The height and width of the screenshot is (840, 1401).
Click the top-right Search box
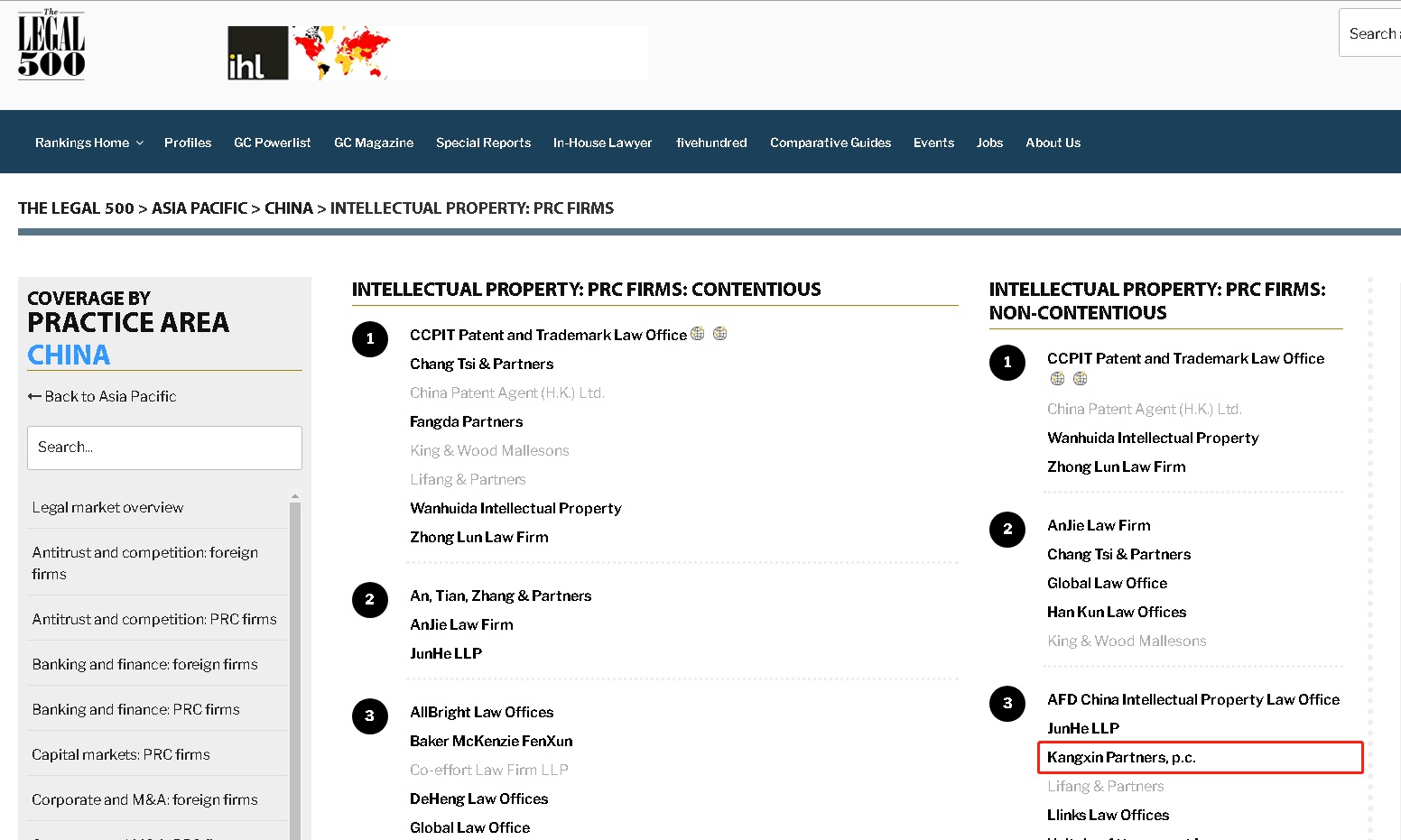[x=1370, y=33]
